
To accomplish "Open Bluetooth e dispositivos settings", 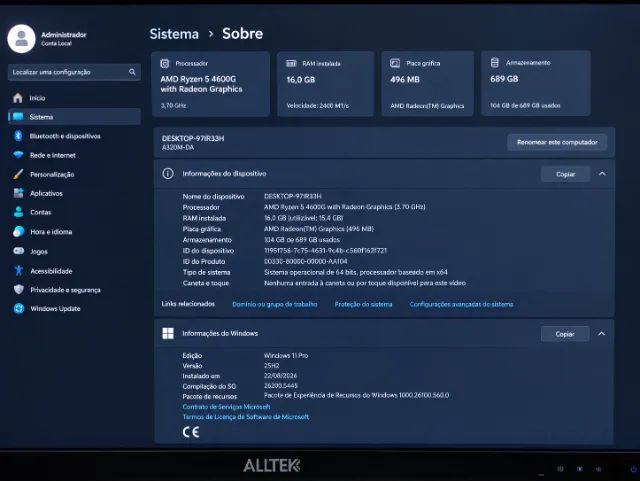I will (74, 136).
